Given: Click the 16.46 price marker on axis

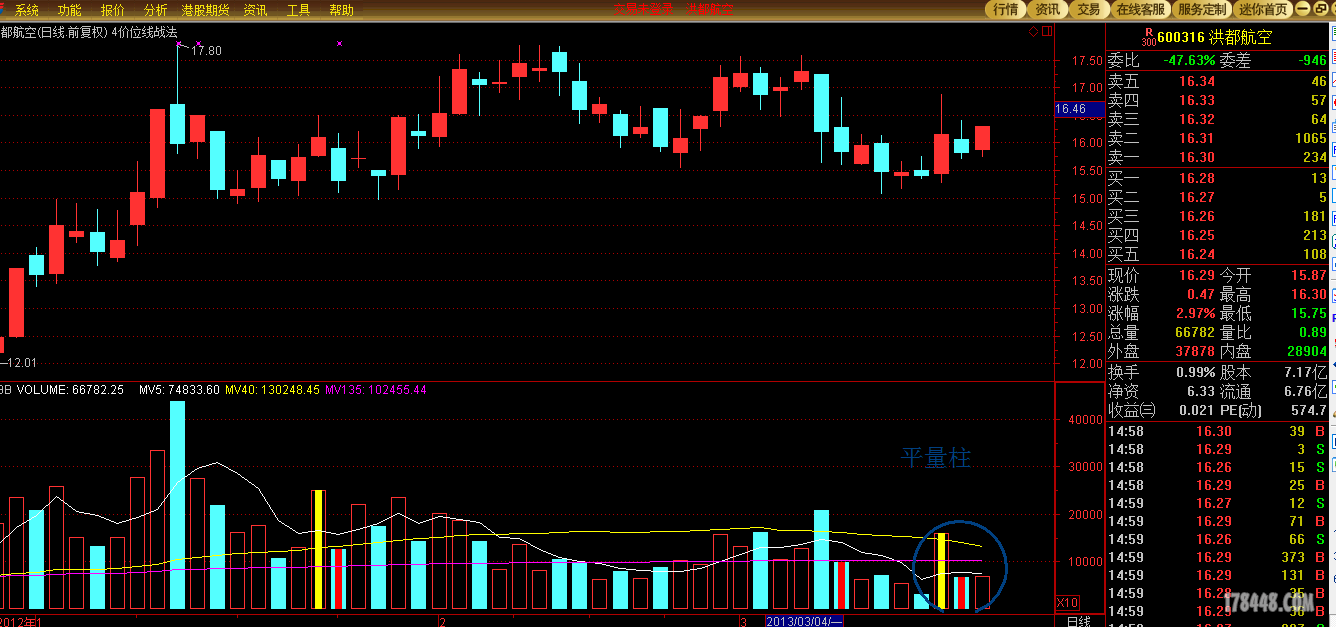Looking at the screenshot, I should pyautogui.click(x=1071, y=109).
